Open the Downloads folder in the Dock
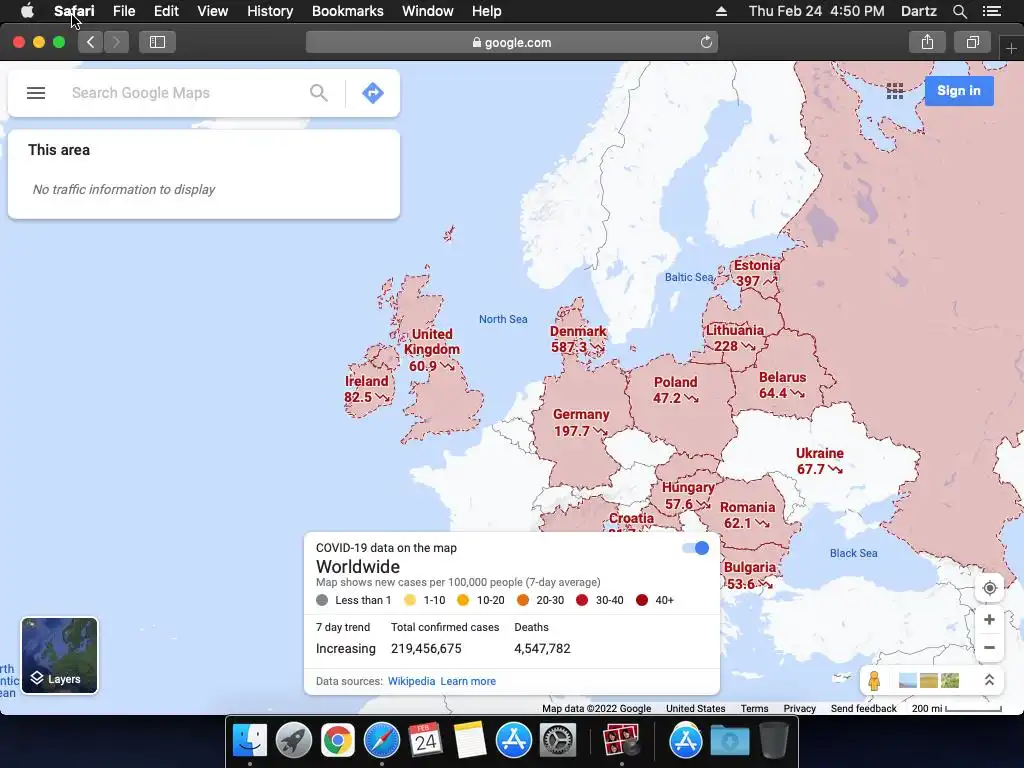Viewport: 1024px width, 768px height. (729, 740)
